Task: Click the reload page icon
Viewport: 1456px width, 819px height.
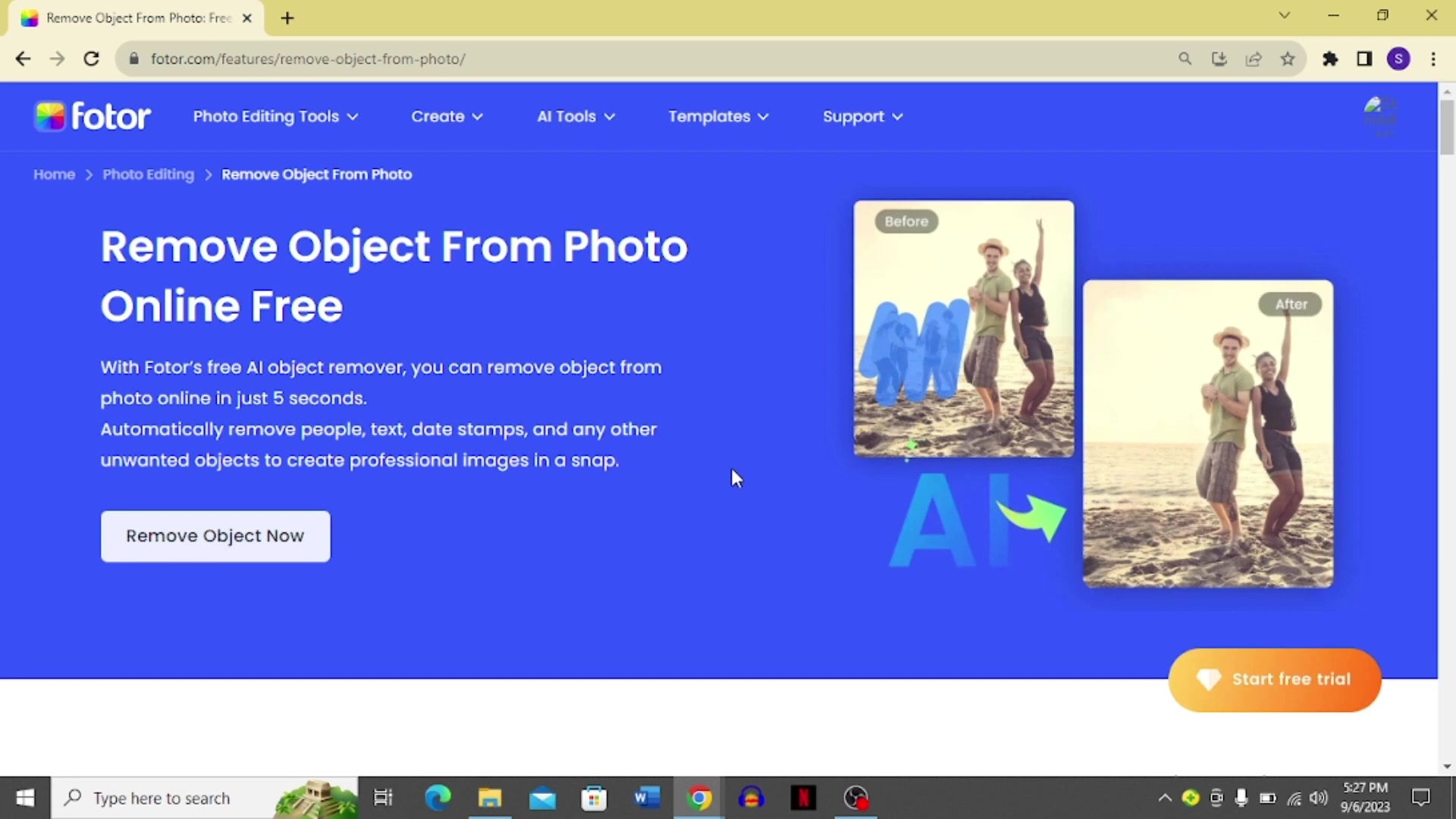Action: tap(91, 58)
